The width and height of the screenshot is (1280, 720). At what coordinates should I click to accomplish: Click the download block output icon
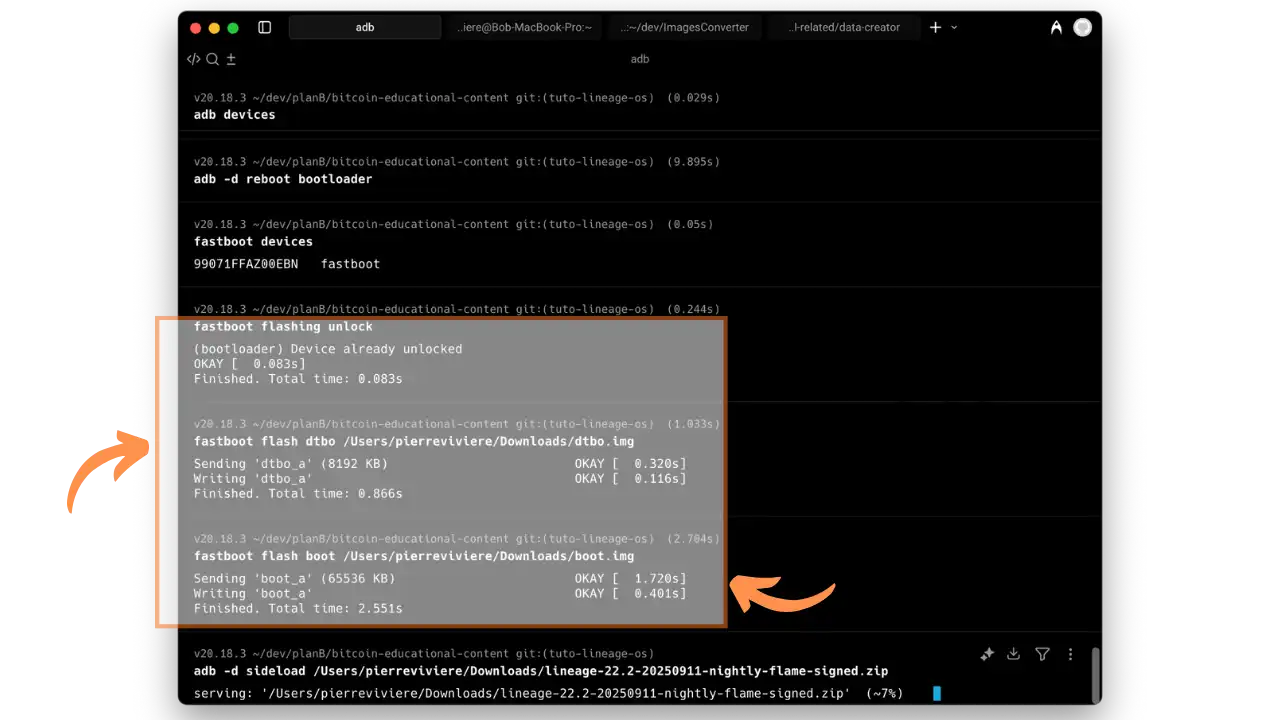1013,654
